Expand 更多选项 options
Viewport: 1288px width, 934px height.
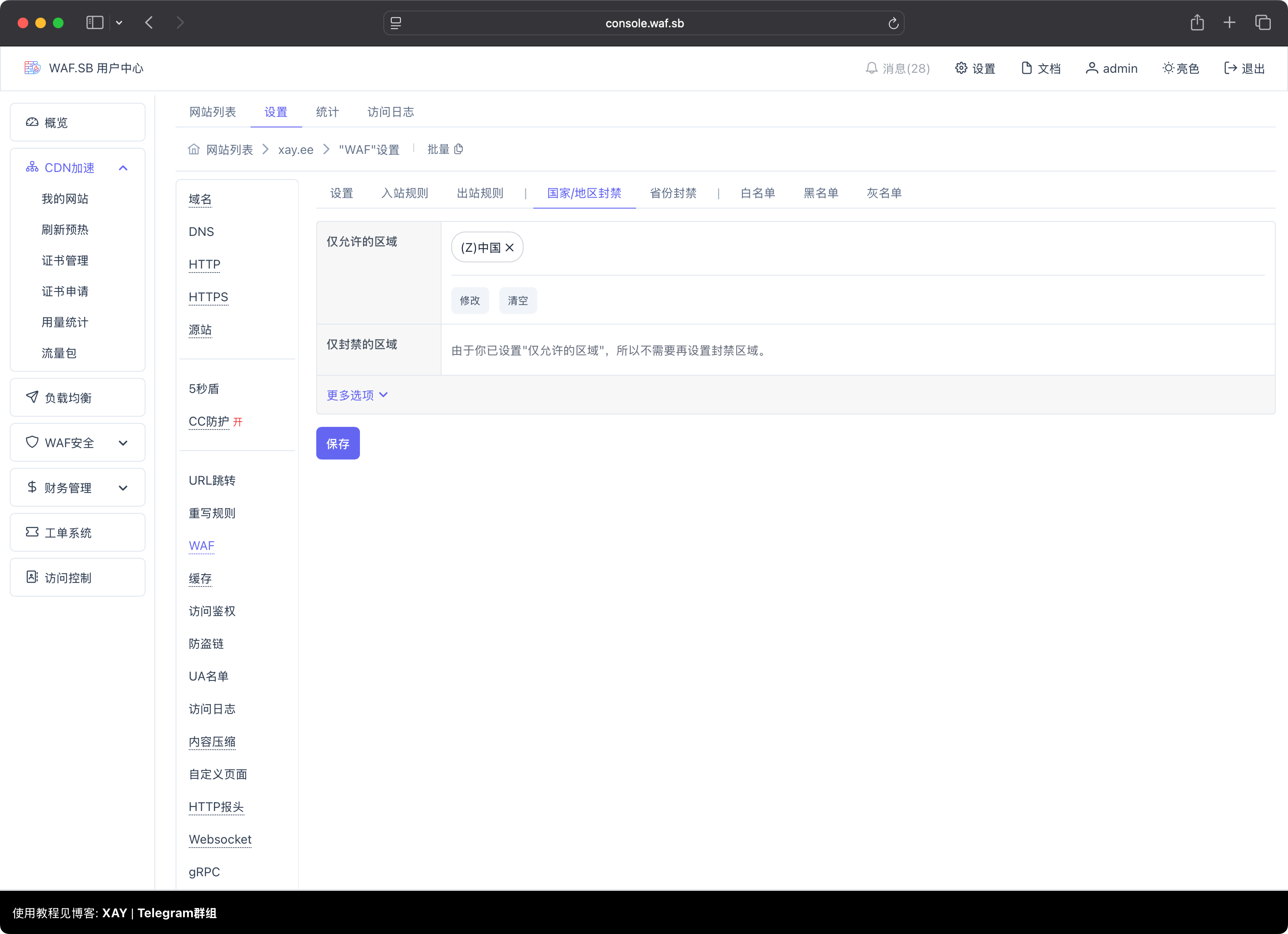click(357, 395)
